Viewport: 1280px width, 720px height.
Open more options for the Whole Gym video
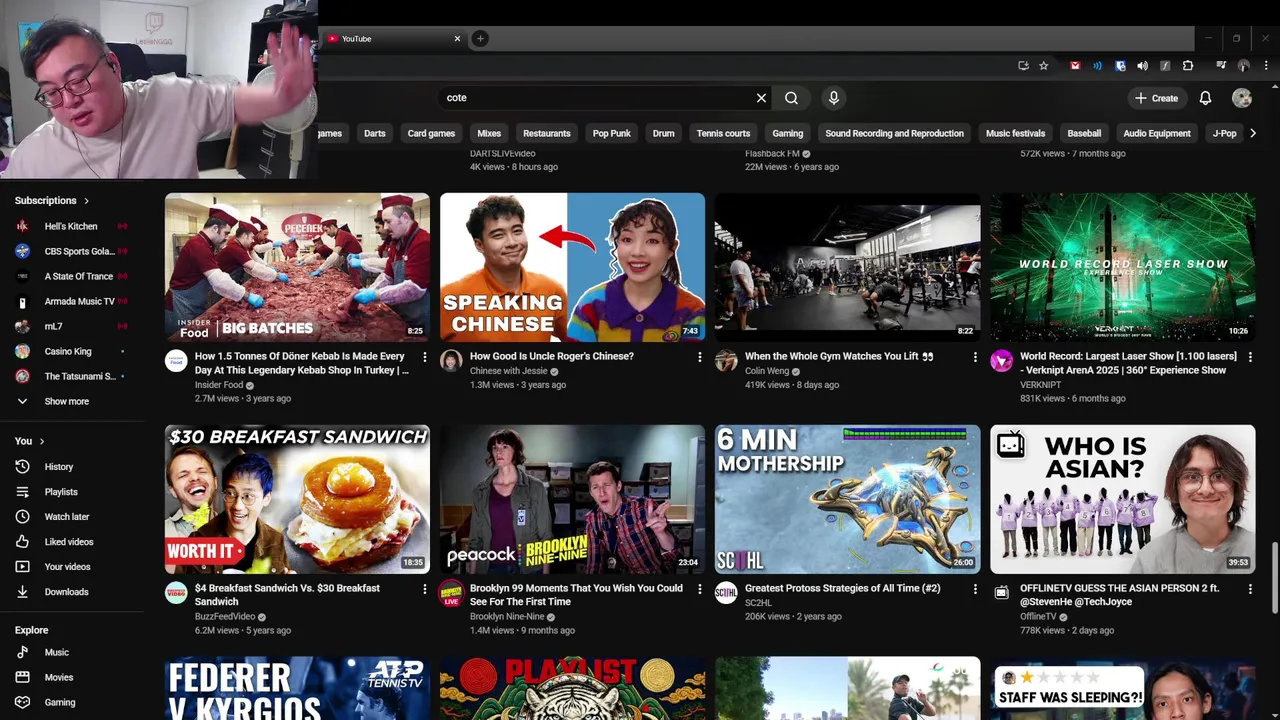pos(974,357)
